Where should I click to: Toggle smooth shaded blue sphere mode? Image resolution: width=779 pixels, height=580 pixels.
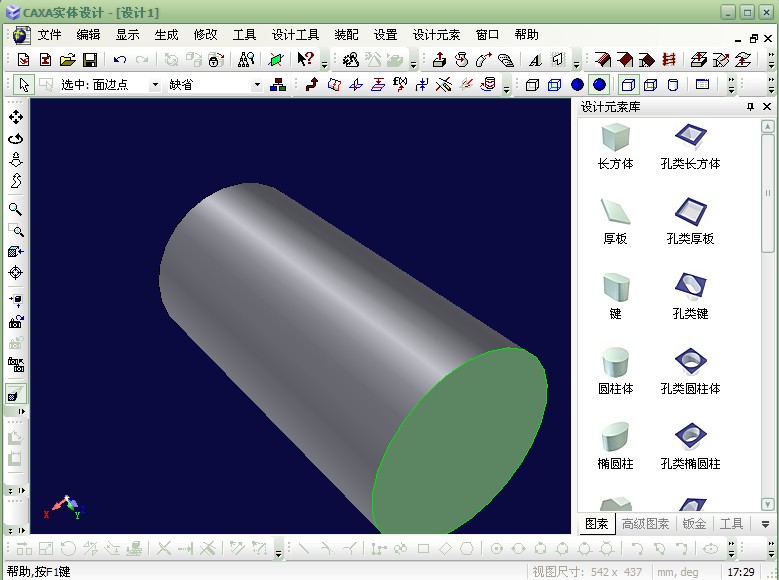[x=599, y=85]
